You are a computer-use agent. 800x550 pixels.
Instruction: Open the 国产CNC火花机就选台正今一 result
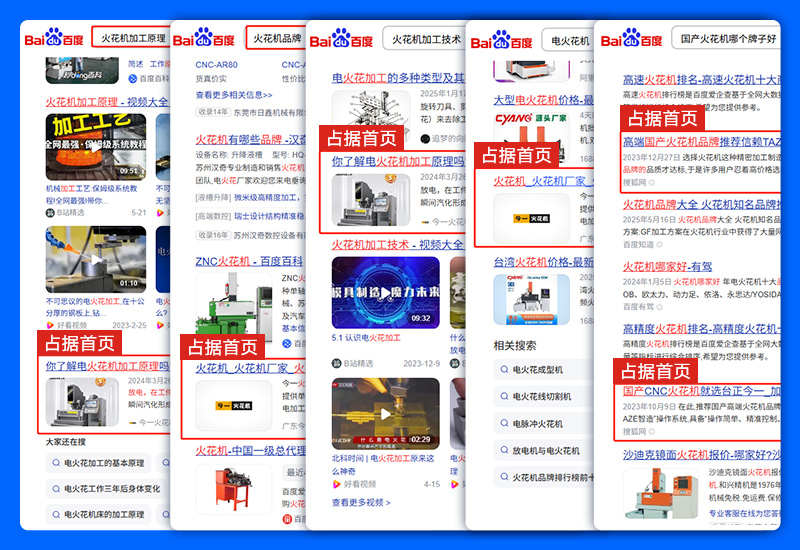pos(702,391)
